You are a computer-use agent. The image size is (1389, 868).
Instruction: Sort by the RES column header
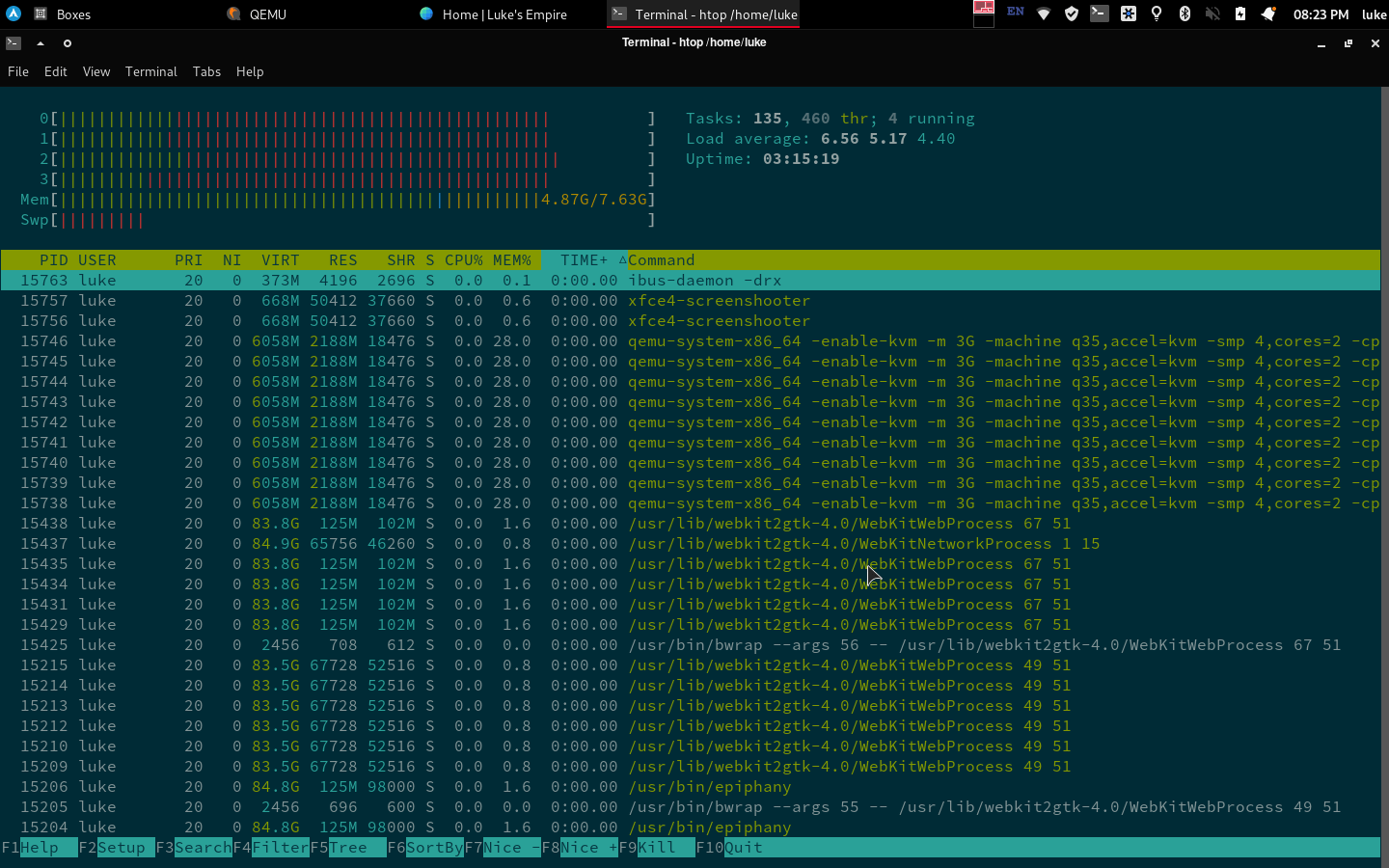click(x=343, y=260)
